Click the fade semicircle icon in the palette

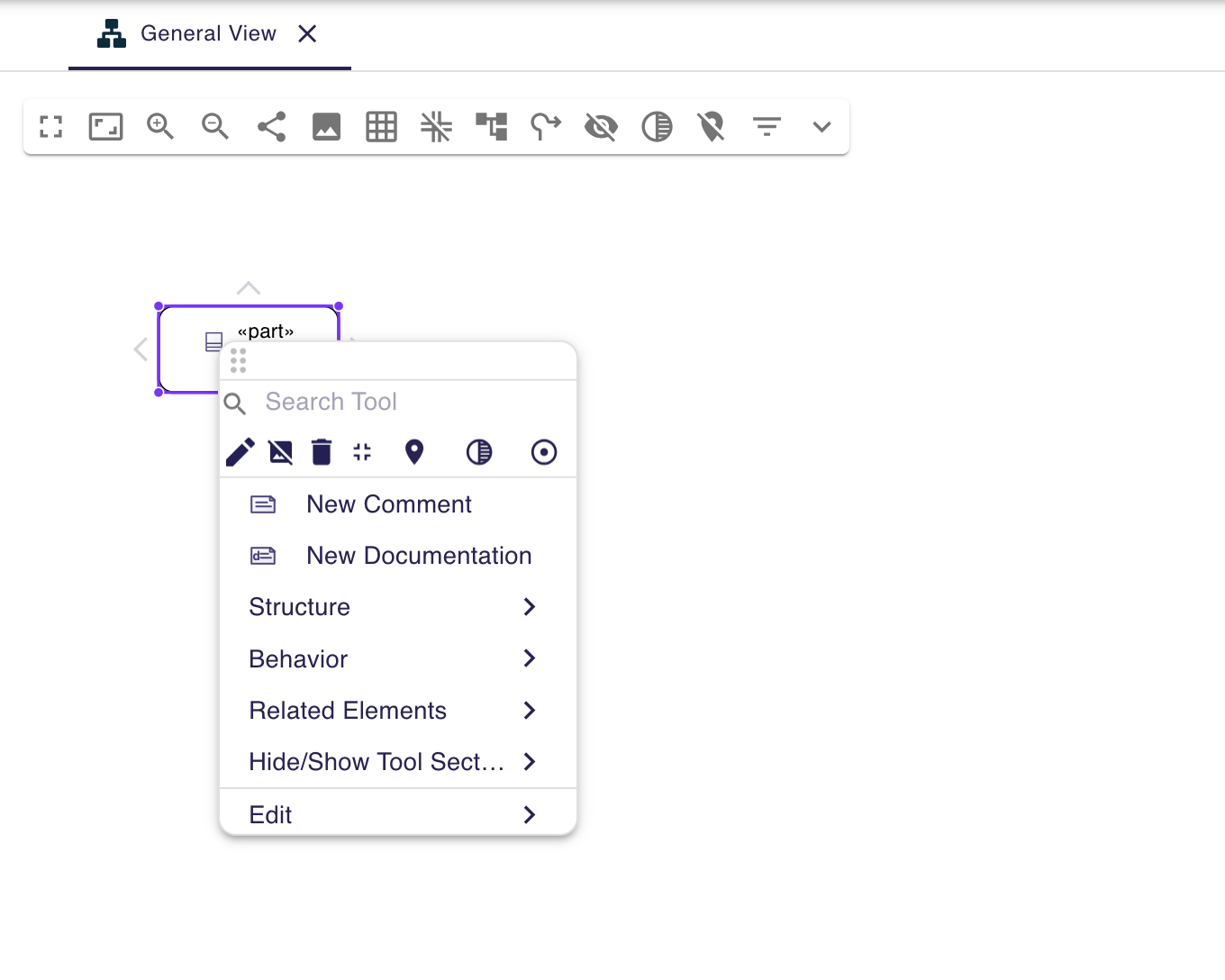(x=479, y=452)
